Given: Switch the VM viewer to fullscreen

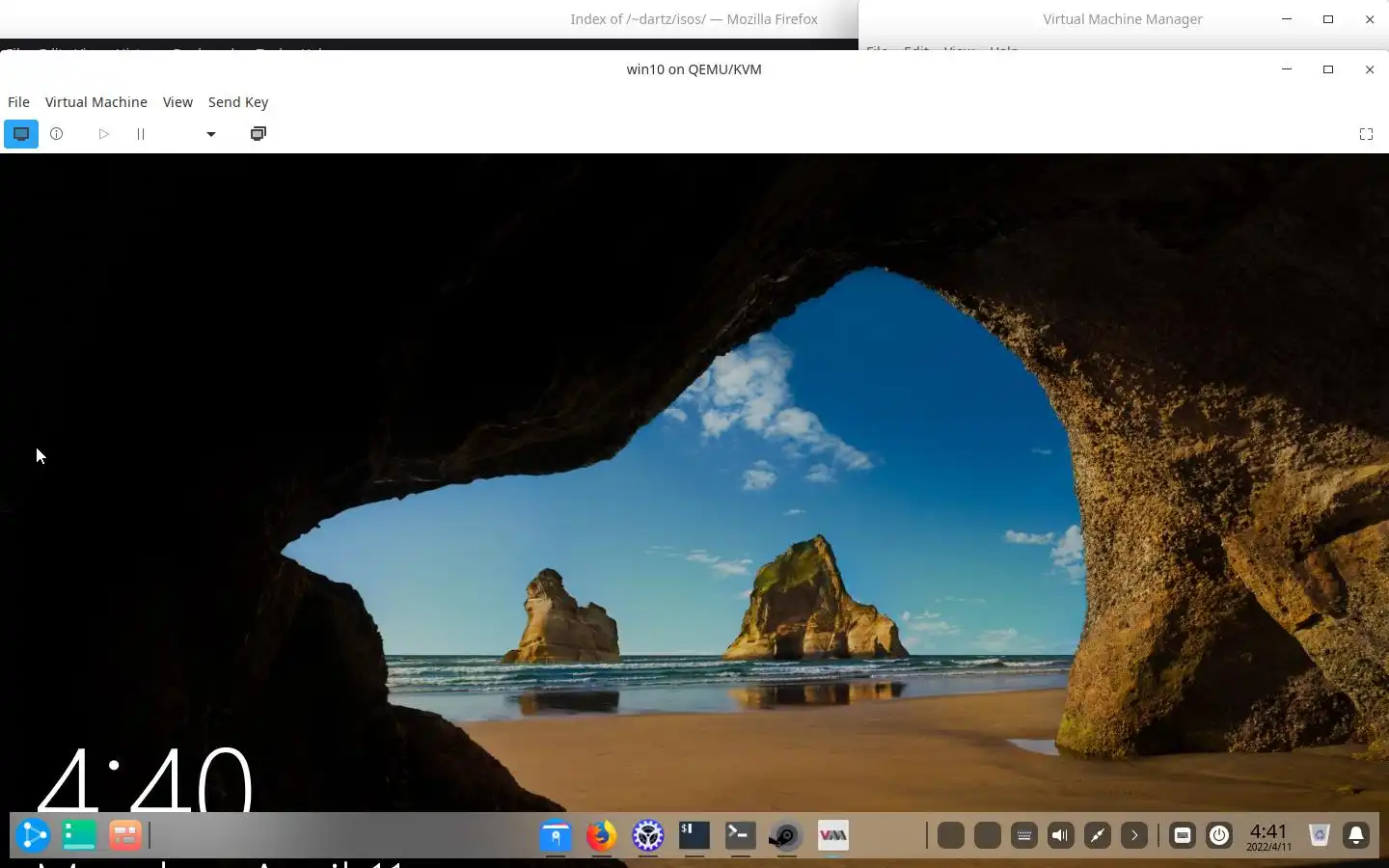Looking at the screenshot, I should pos(1366,134).
